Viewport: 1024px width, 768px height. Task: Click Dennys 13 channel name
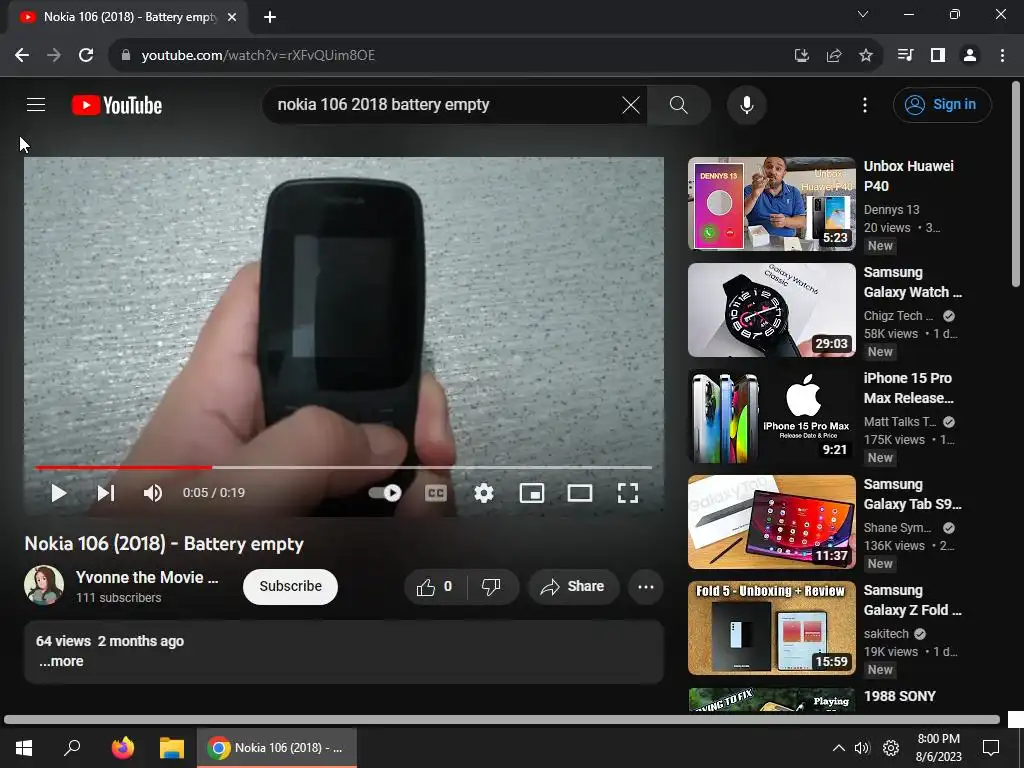pos(891,210)
